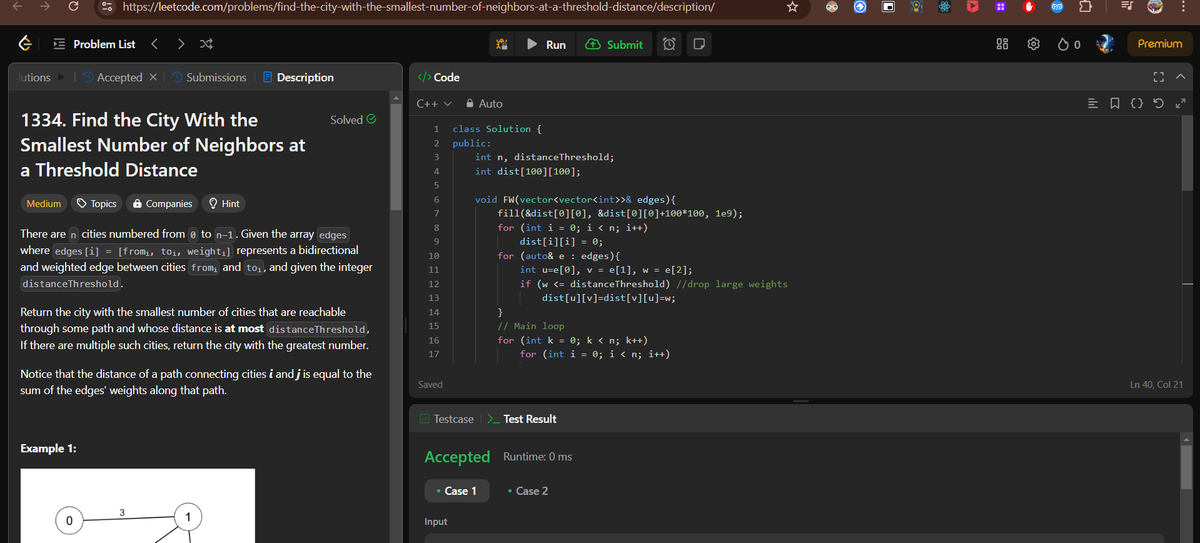
Task: Click the 'void FW' function line
Action: click(575, 200)
